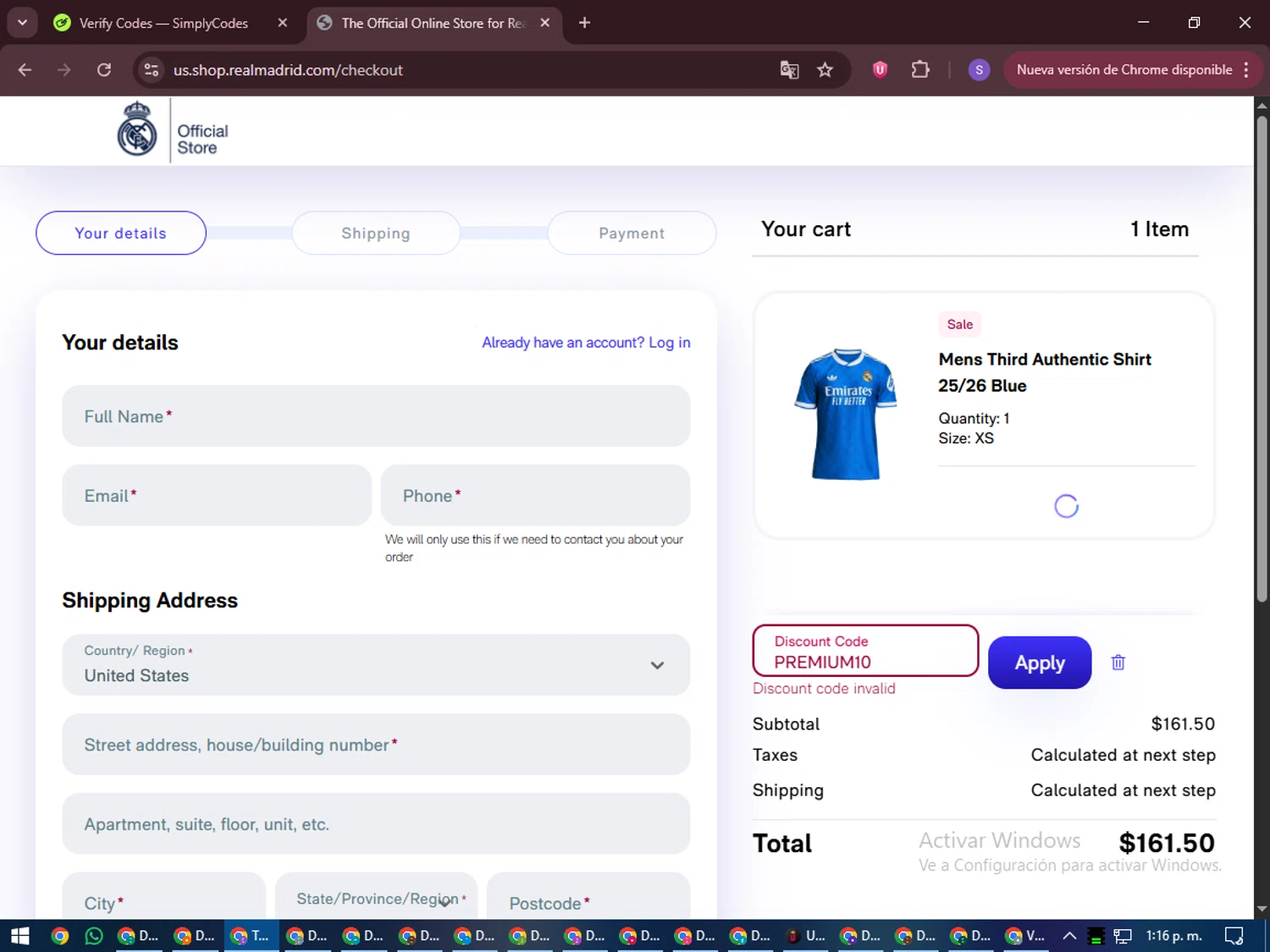The height and width of the screenshot is (952, 1270).
Task: Open the tab search dropdown arrow
Action: coord(23,23)
